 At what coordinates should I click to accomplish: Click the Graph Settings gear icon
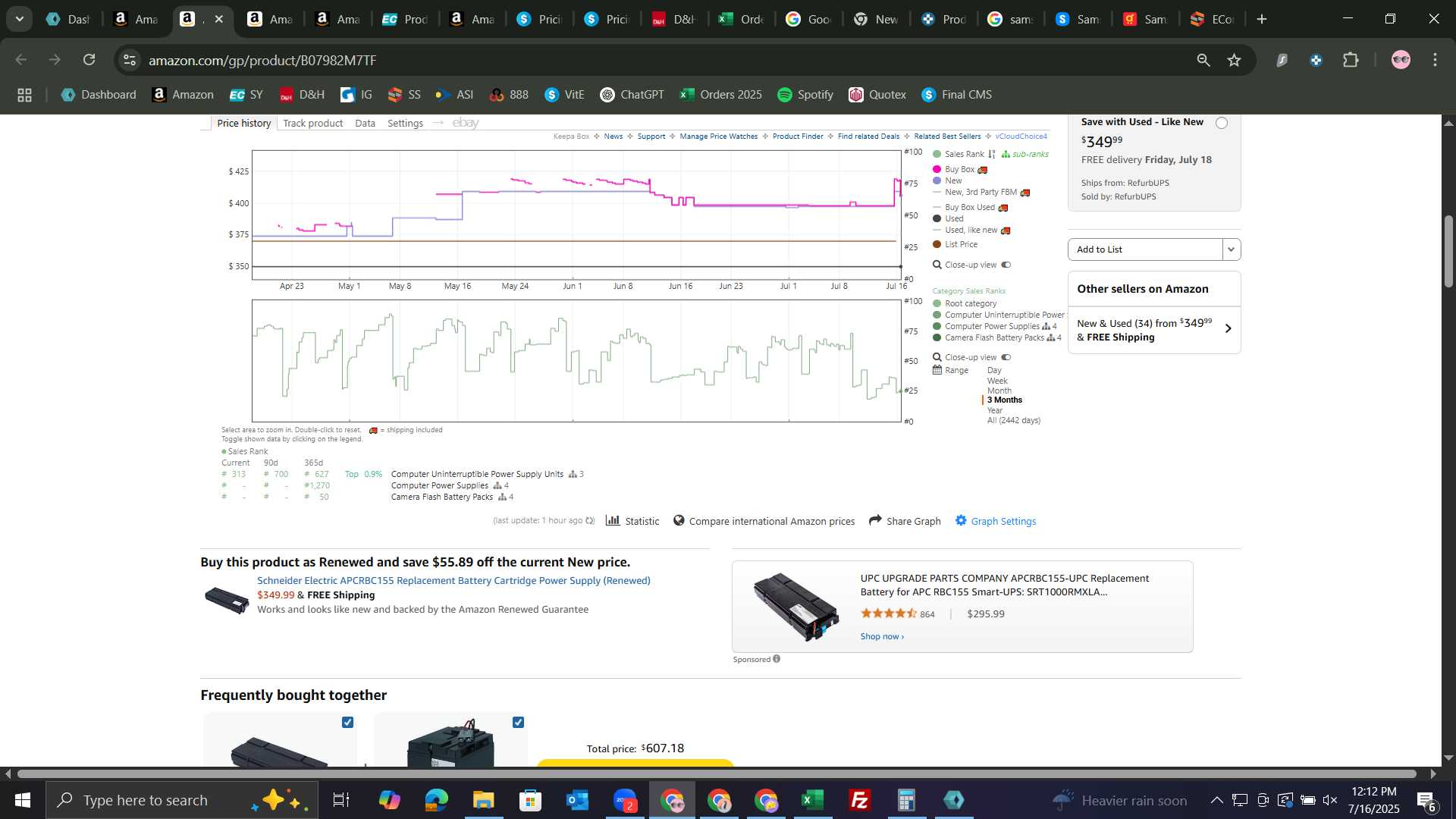coord(961,520)
